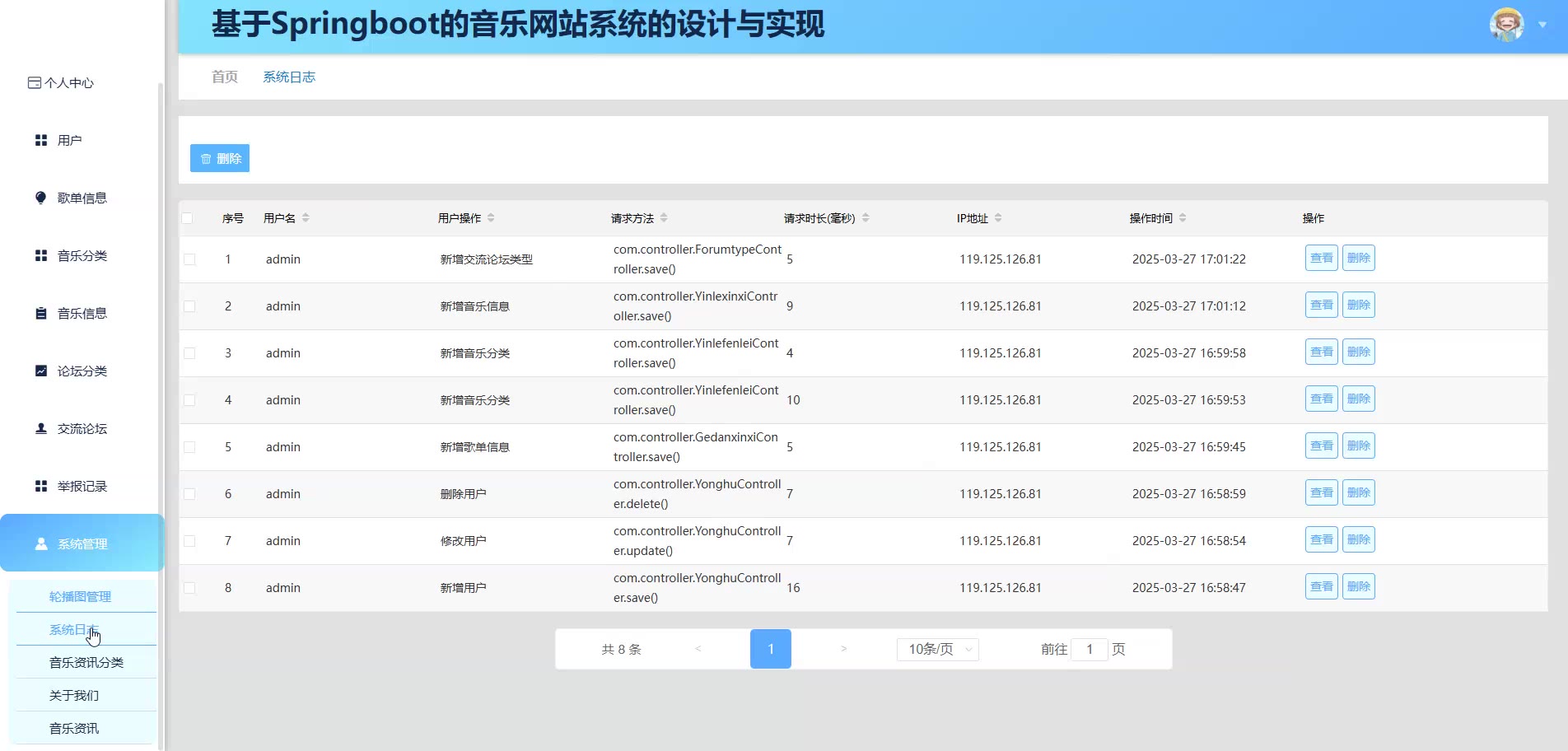
Task: Select the checkbox for the 删除用户 row
Action: (x=189, y=494)
